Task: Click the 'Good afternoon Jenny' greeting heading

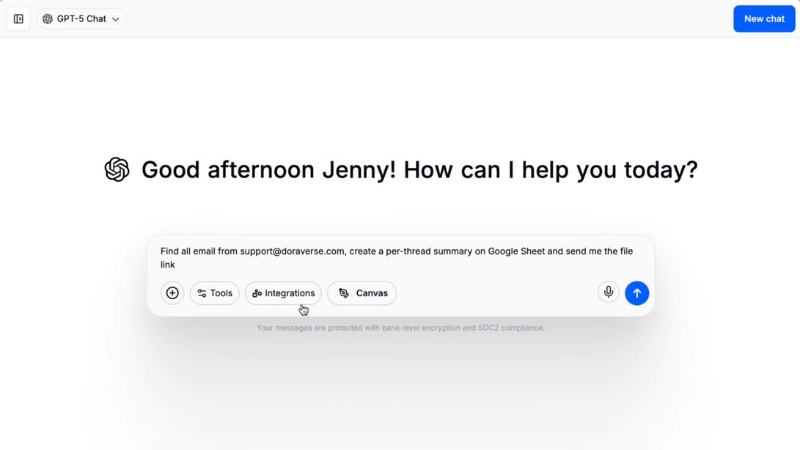Action: pos(419,169)
